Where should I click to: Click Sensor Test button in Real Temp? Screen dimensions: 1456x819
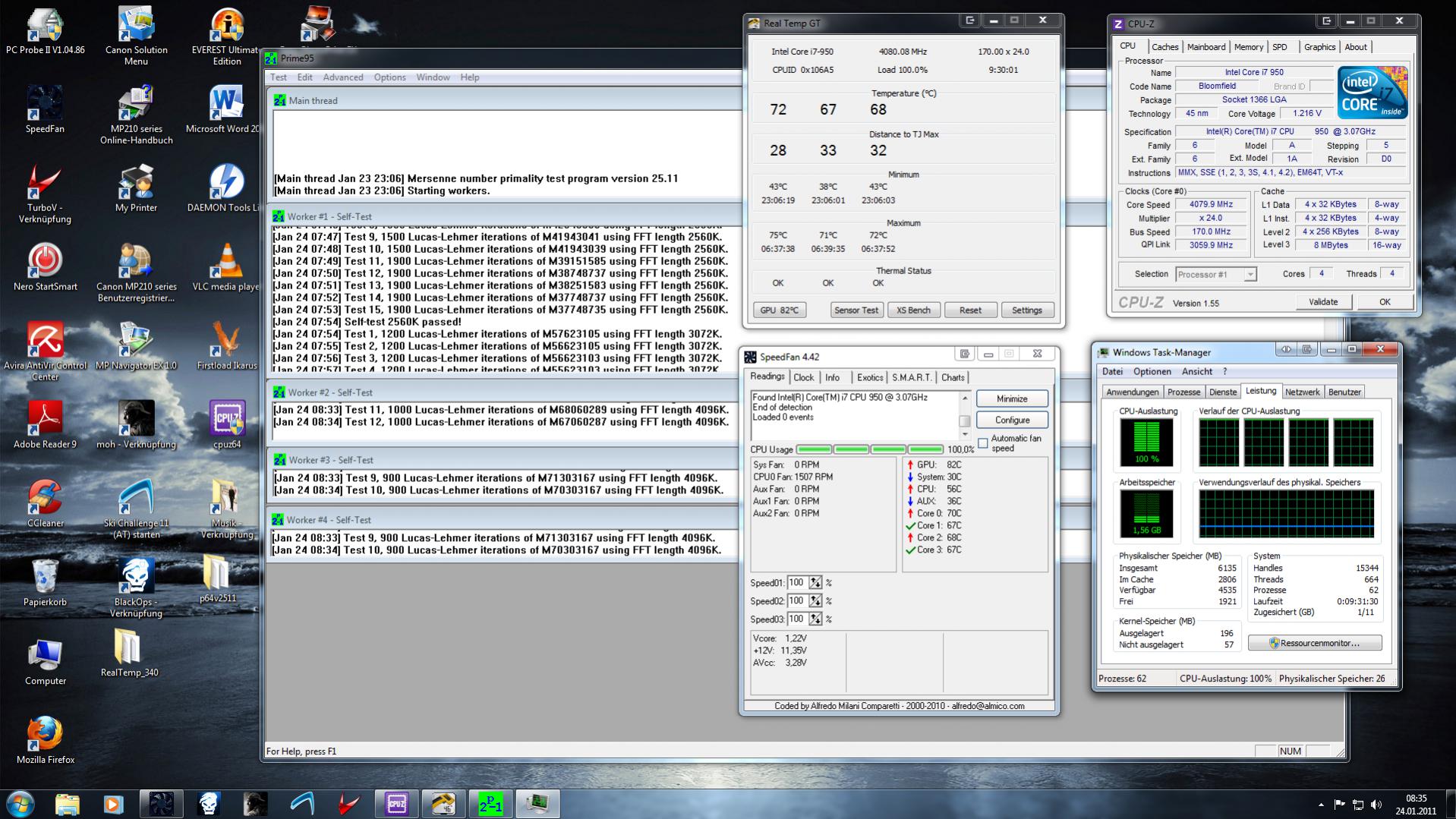pos(856,310)
